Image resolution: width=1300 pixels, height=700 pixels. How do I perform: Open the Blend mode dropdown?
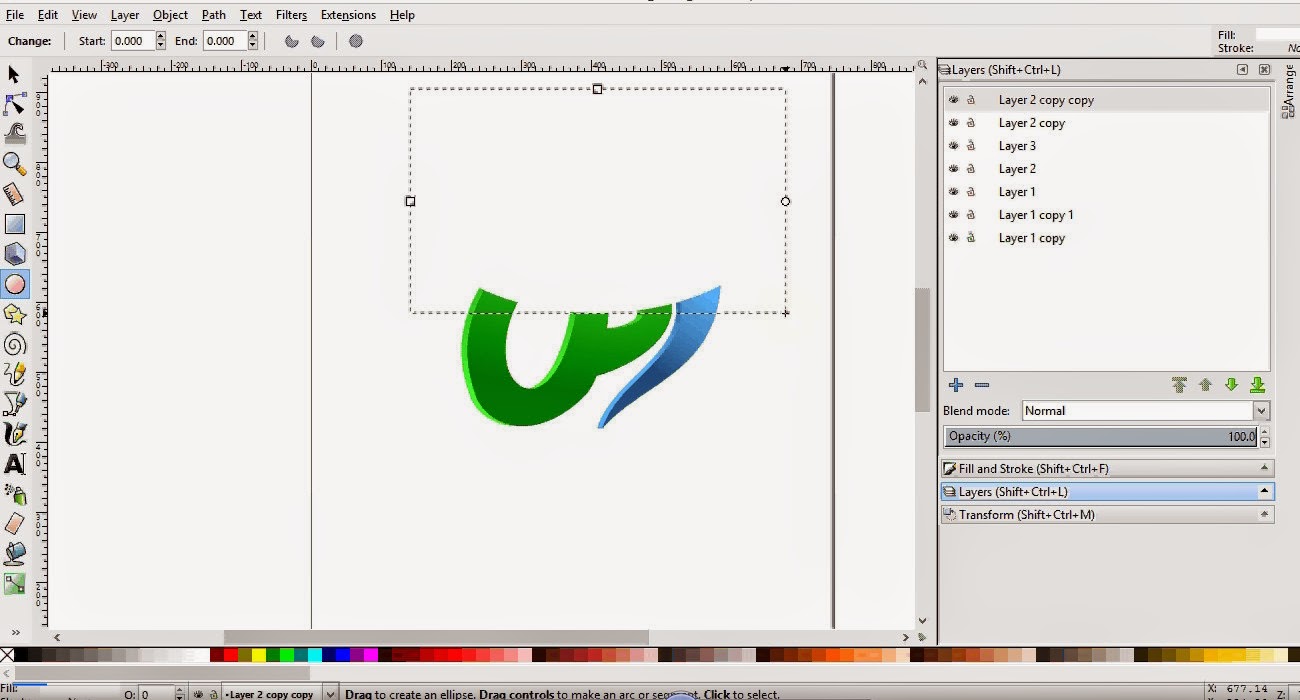click(x=1259, y=410)
